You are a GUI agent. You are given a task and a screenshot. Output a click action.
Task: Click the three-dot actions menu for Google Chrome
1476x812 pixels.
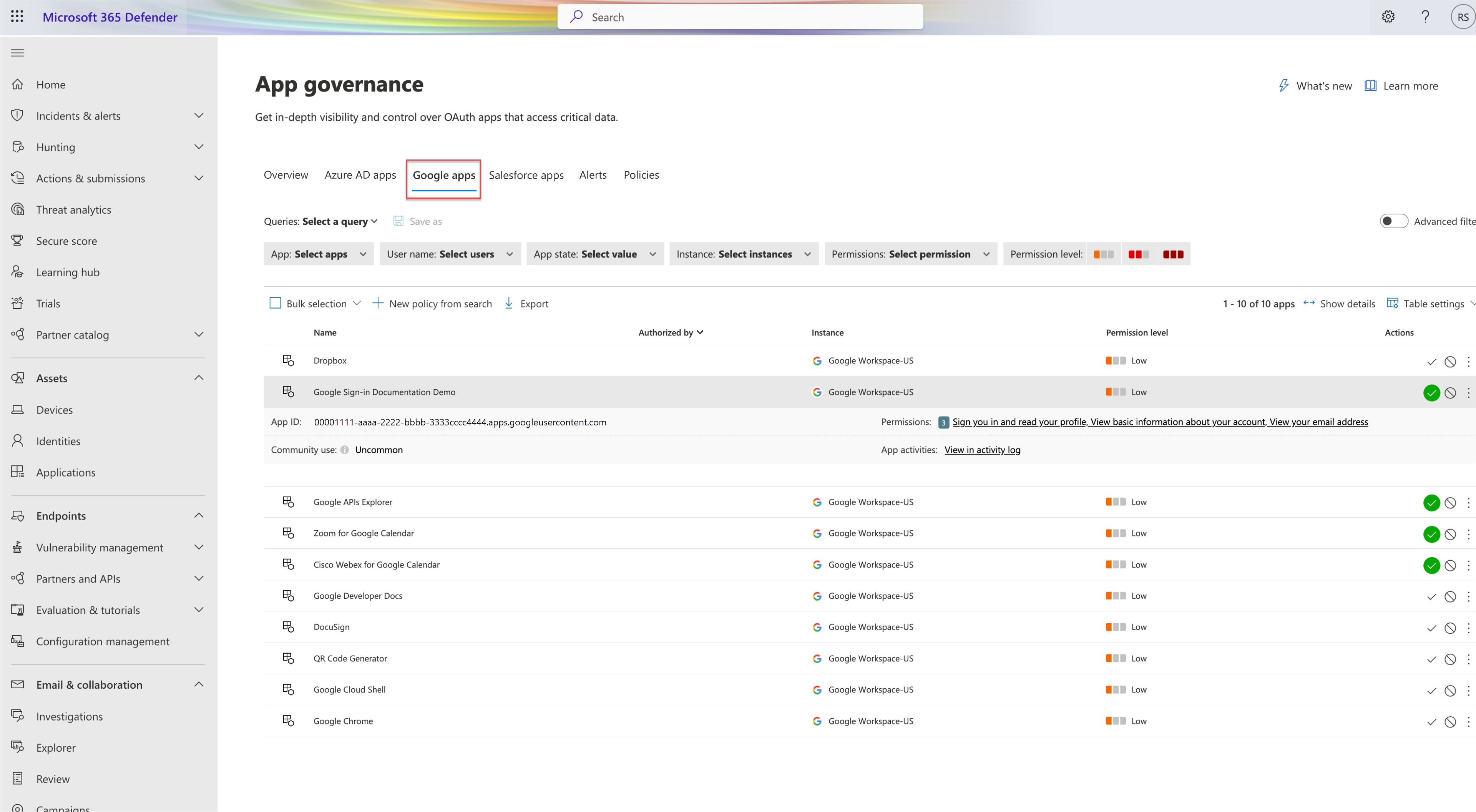pyautogui.click(x=1467, y=721)
